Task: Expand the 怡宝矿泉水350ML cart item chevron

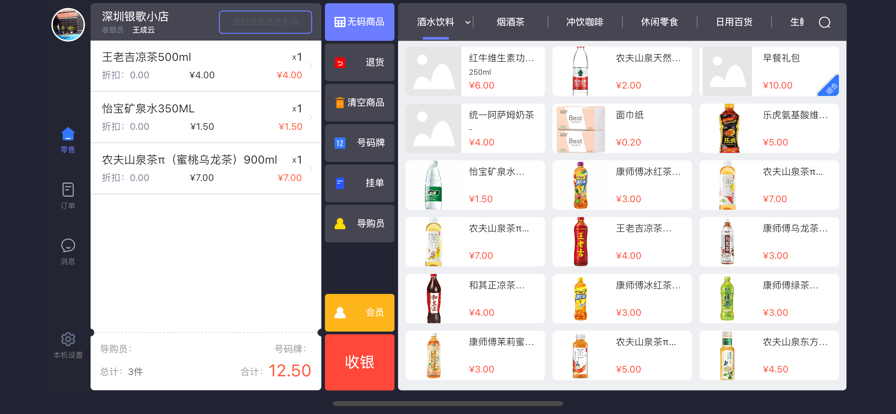Action: click(311, 117)
